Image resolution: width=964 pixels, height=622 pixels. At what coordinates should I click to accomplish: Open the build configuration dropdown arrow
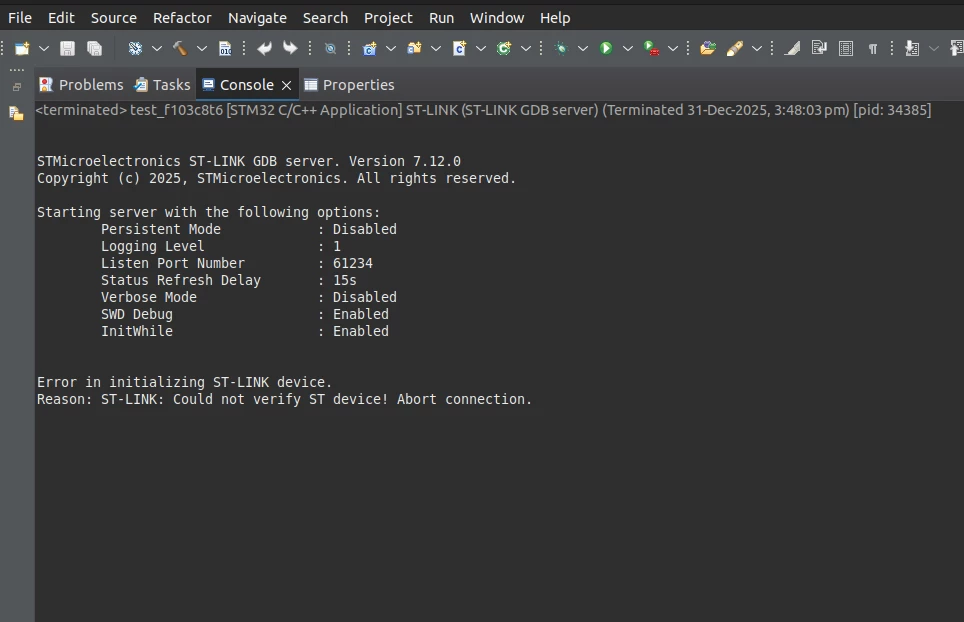pyautogui.click(x=157, y=49)
